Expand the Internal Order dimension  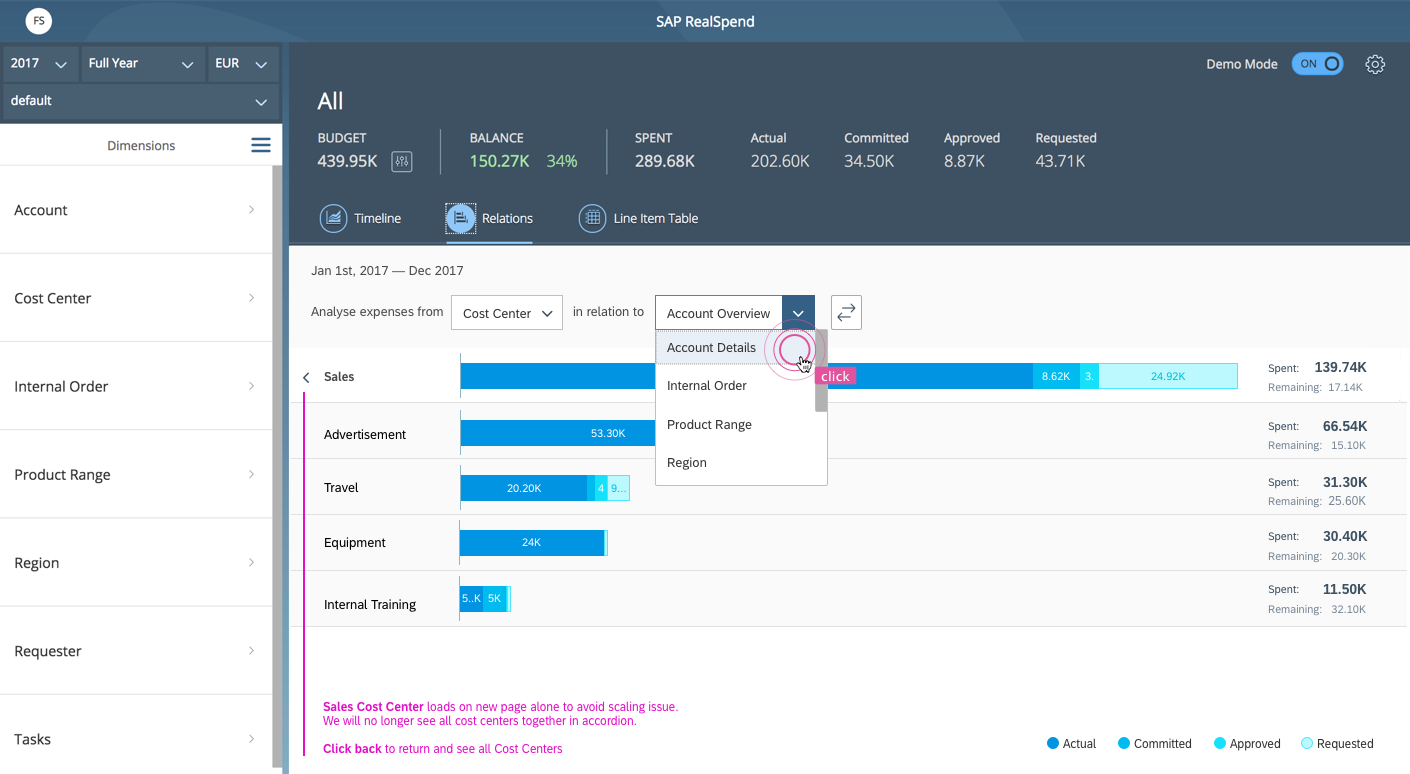click(135, 386)
